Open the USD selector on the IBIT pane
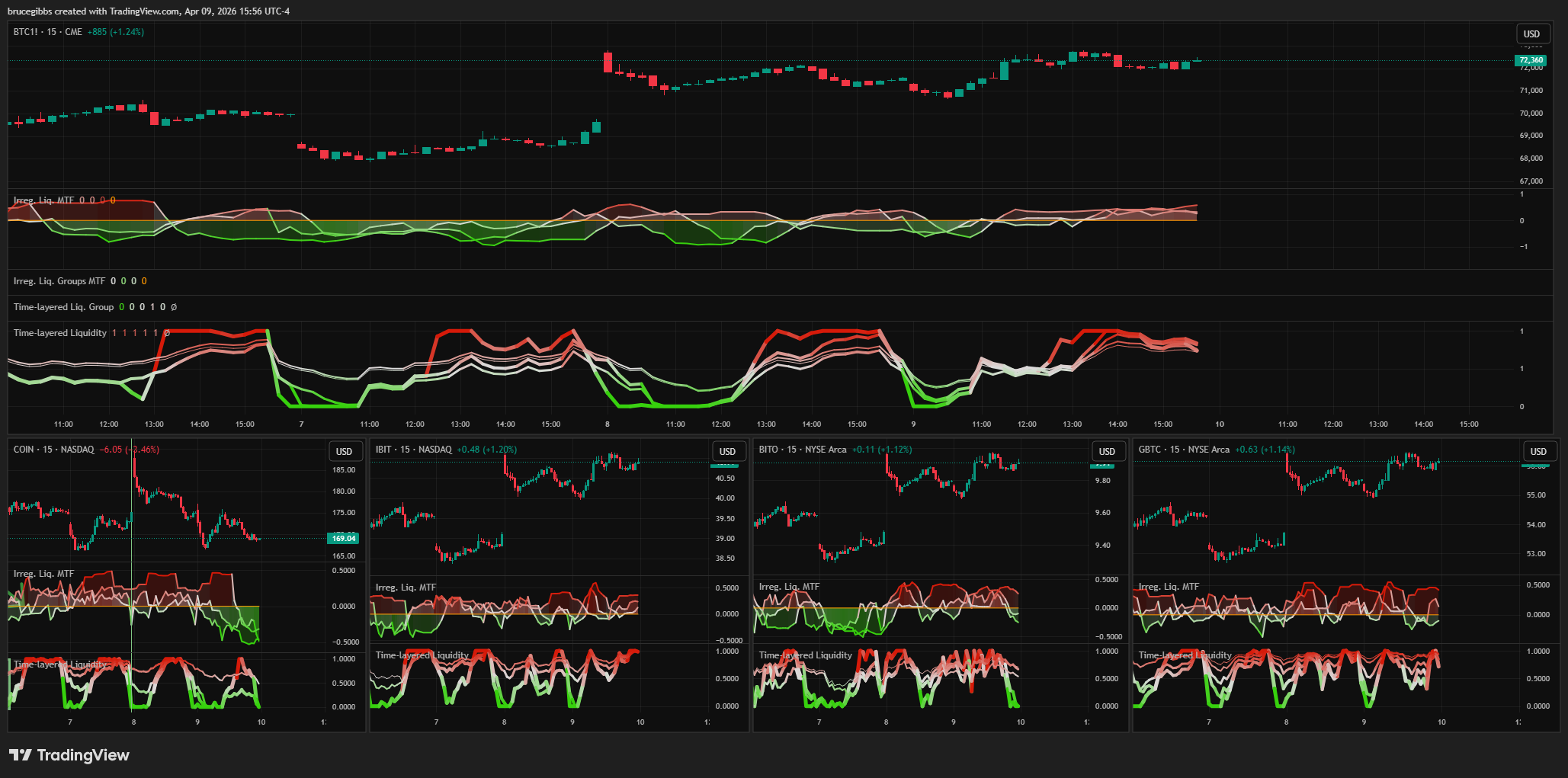 tap(729, 451)
